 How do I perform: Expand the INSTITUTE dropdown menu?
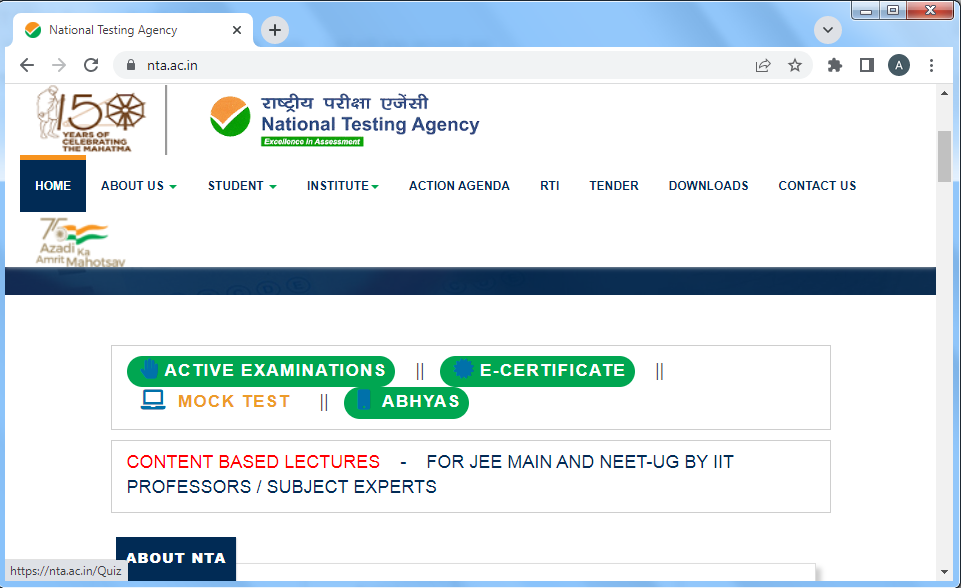click(343, 186)
